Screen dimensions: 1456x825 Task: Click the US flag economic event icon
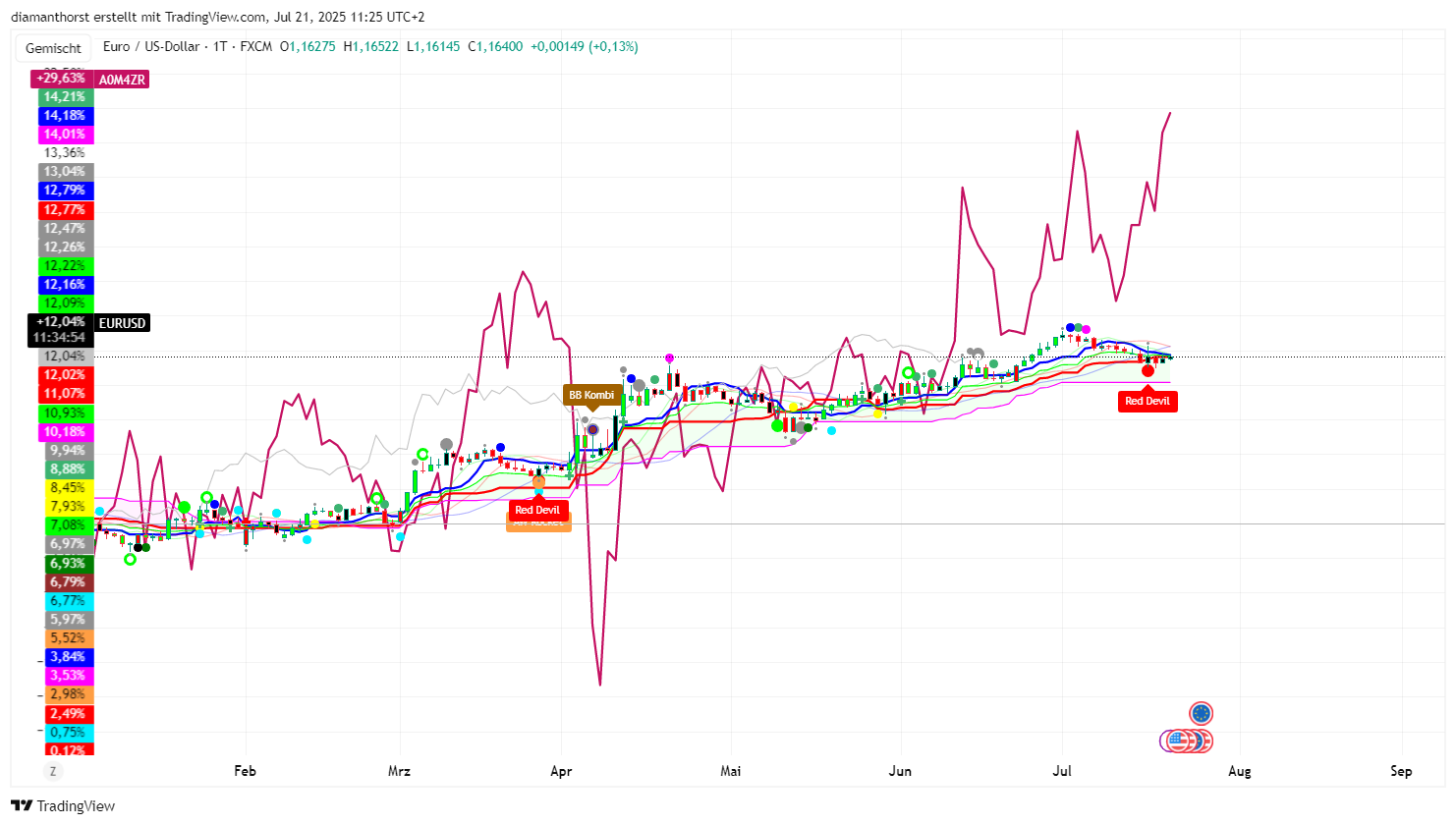click(x=1179, y=741)
